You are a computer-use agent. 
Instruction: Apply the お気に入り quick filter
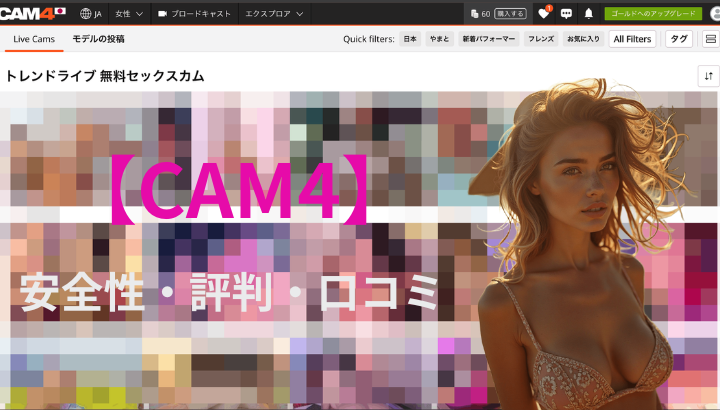click(x=583, y=39)
